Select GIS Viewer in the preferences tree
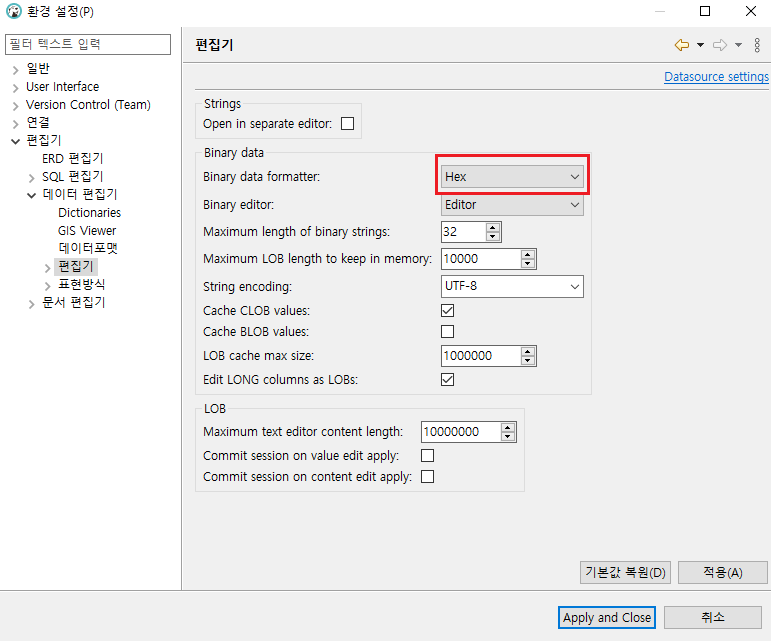771x641 pixels. 87,231
